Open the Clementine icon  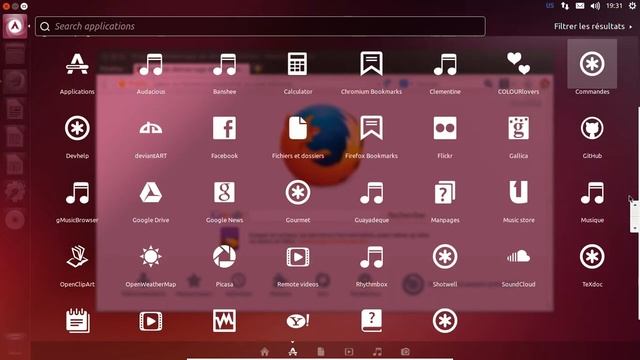click(x=445, y=64)
